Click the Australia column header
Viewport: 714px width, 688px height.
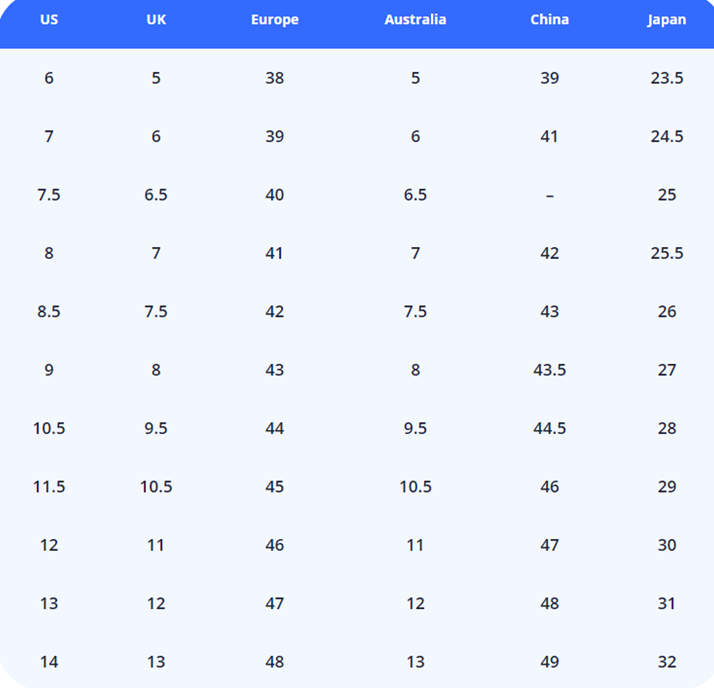415,20
